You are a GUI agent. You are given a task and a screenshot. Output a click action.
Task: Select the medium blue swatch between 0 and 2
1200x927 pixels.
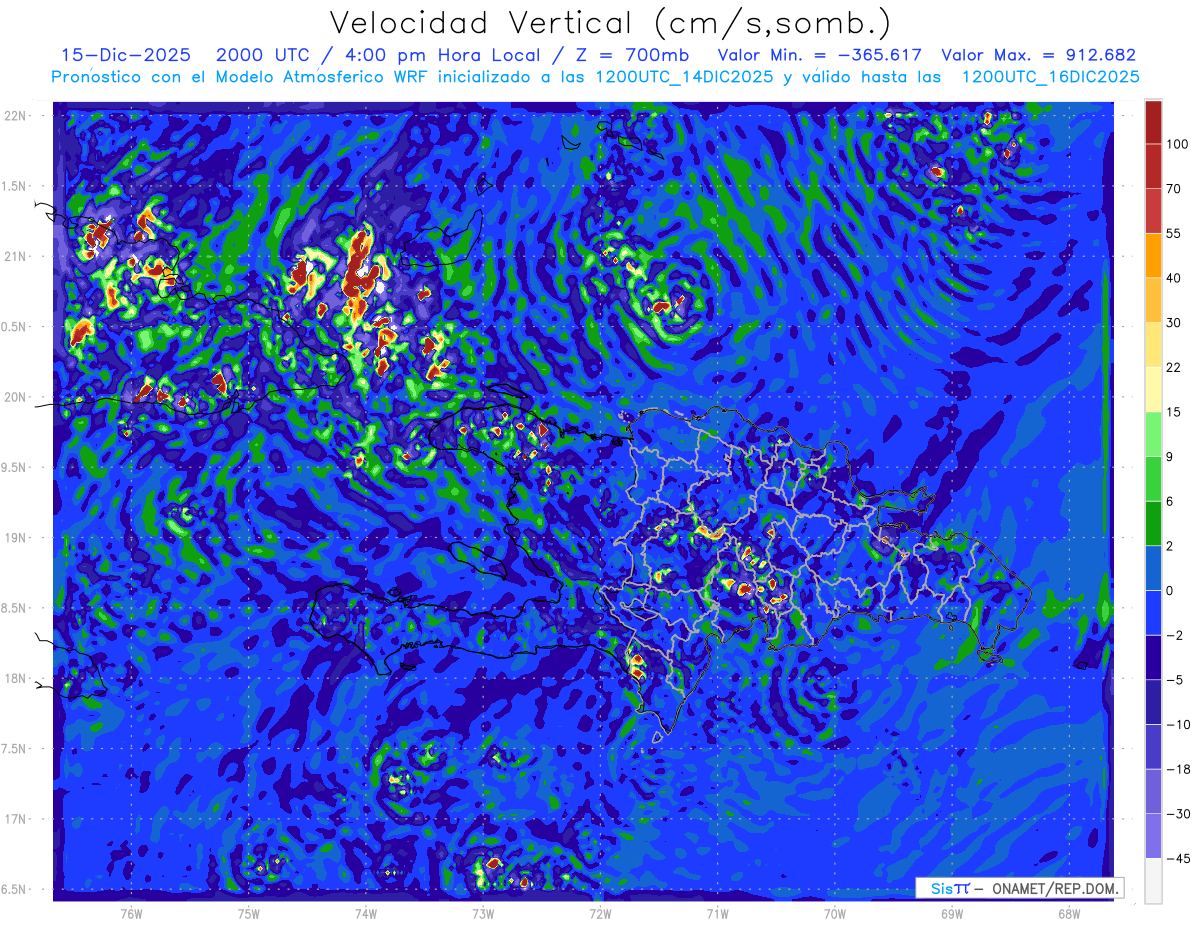point(1153,567)
